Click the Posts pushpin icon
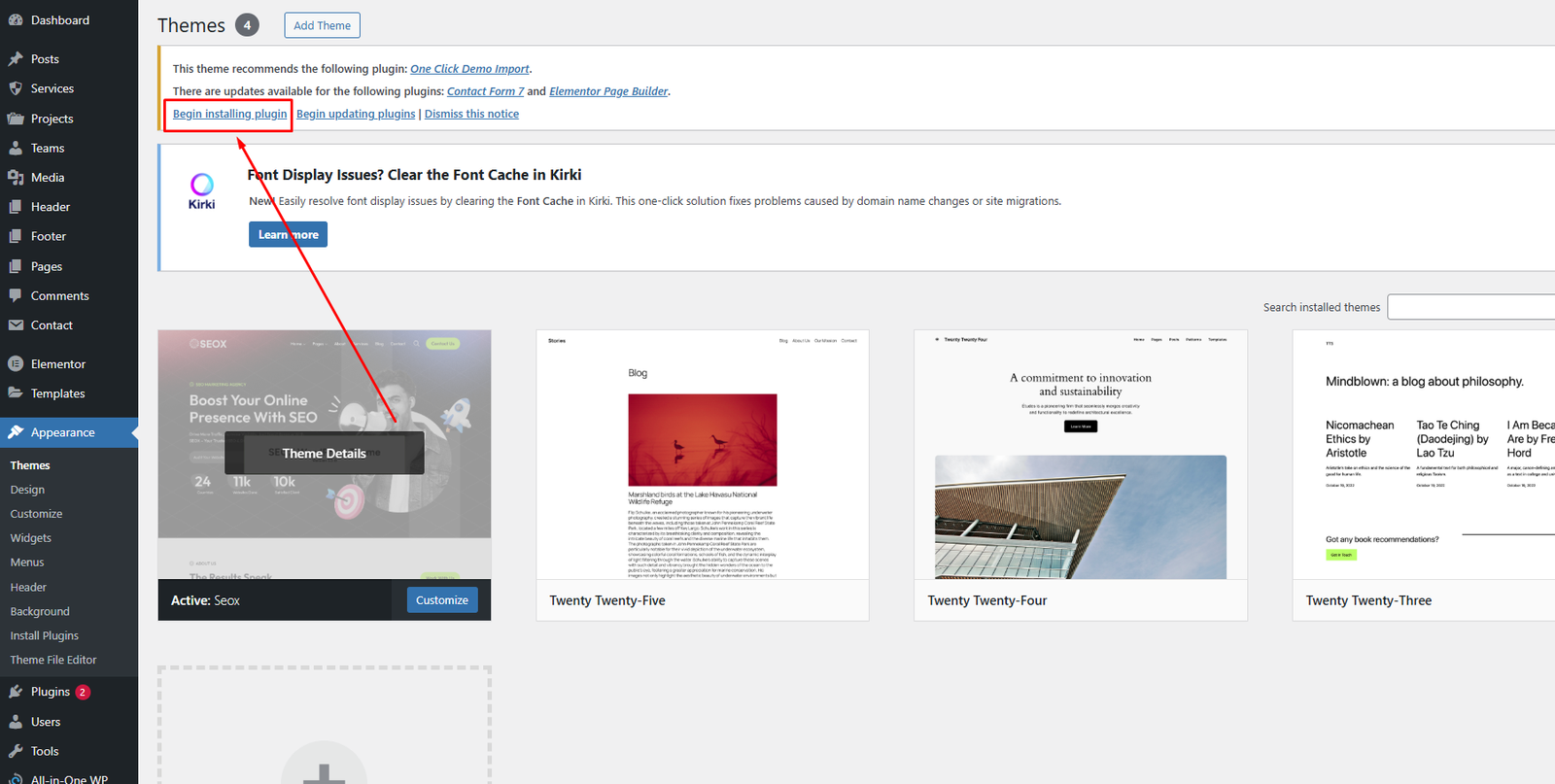Image resolution: width=1555 pixels, height=784 pixels. click(16, 59)
